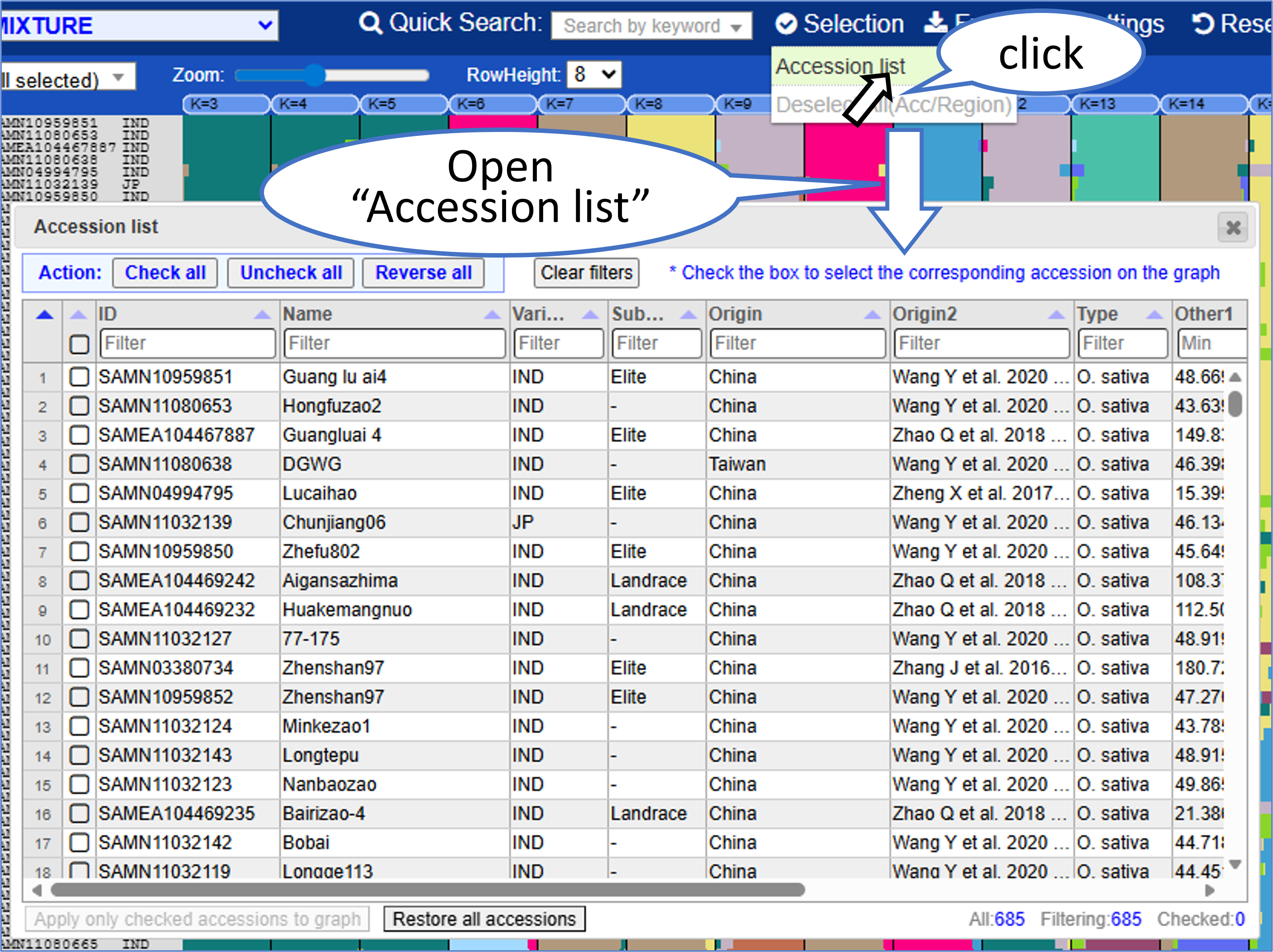1273x952 pixels.
Task: Click Restore all accessions button
Action: tap(484, 919)
